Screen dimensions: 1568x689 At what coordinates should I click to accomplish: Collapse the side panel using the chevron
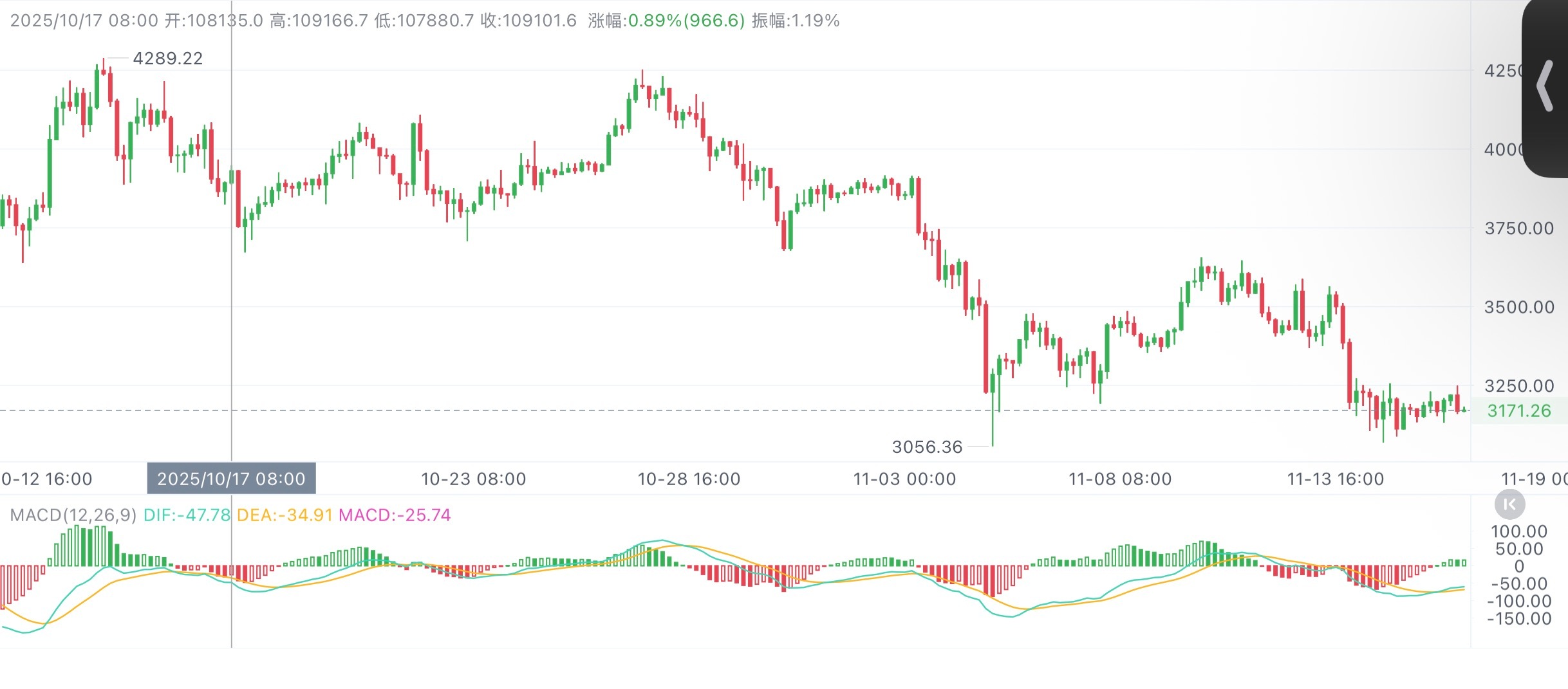click(1544, 87)
